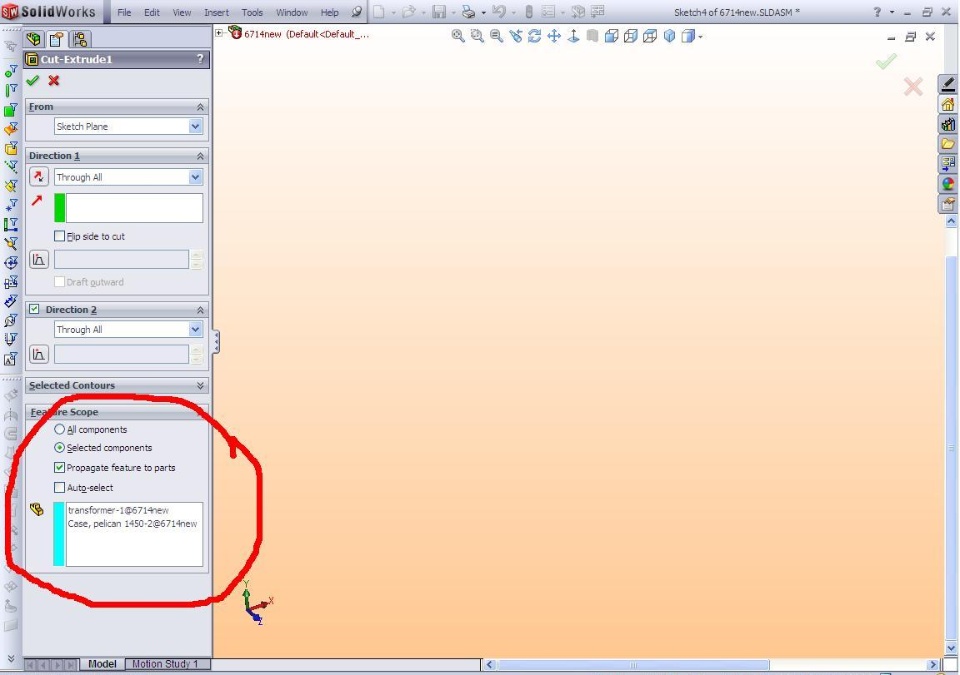Activate the Pan view tool
The image size is (960, 675).
pyautogui.click(x=554, y=36)
